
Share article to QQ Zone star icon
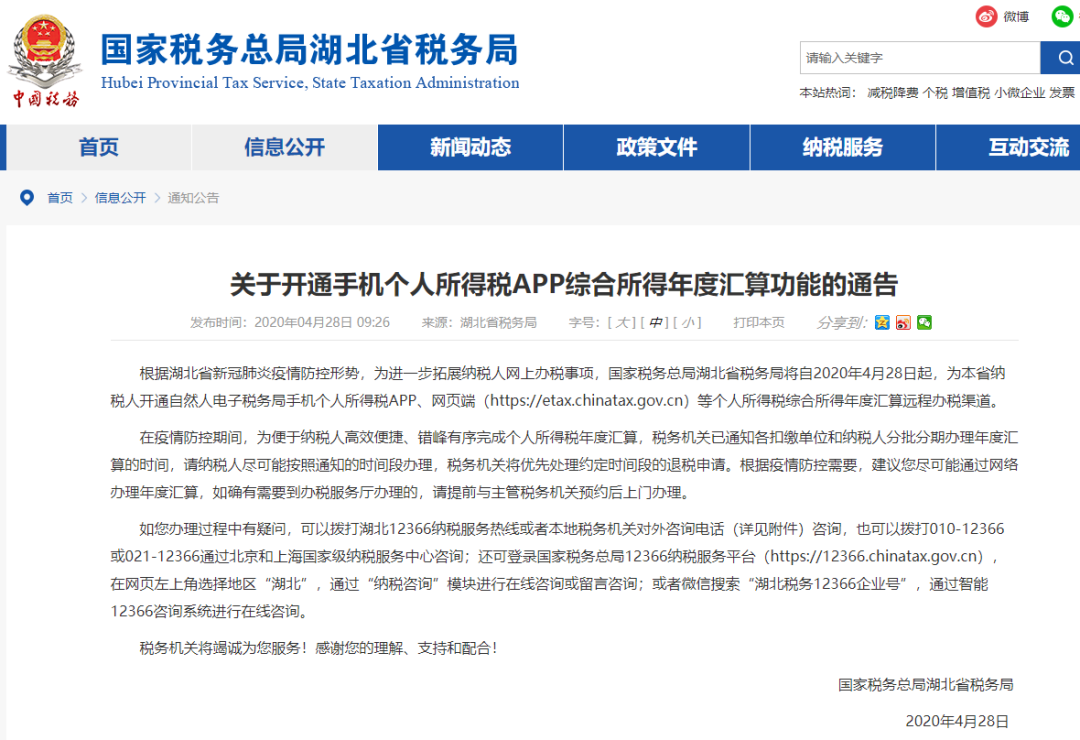(882, 322)
